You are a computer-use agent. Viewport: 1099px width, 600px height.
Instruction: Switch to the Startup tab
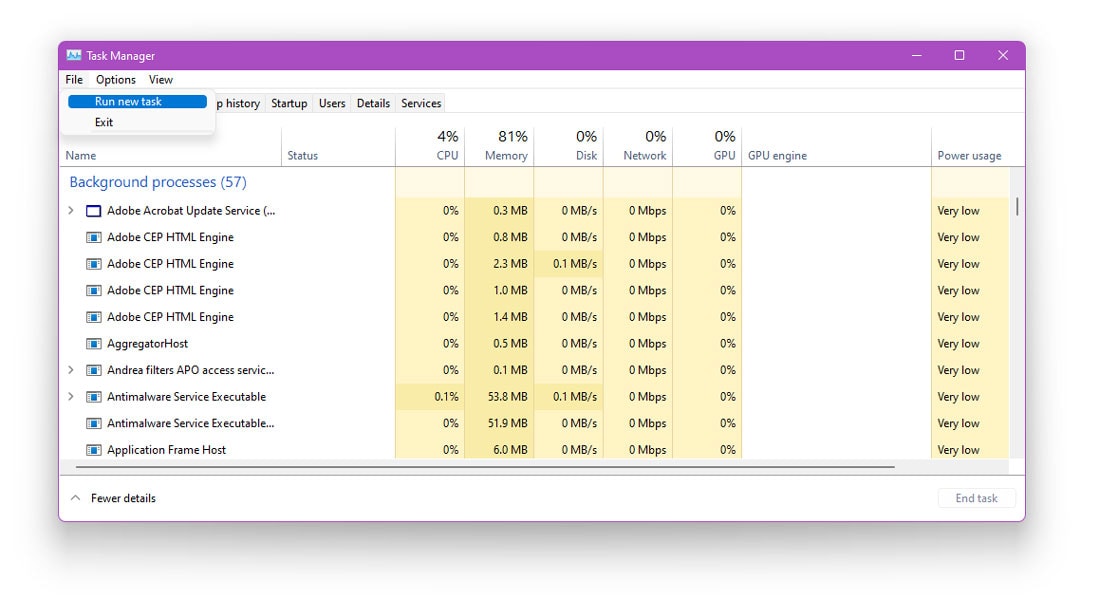point(289,103)
